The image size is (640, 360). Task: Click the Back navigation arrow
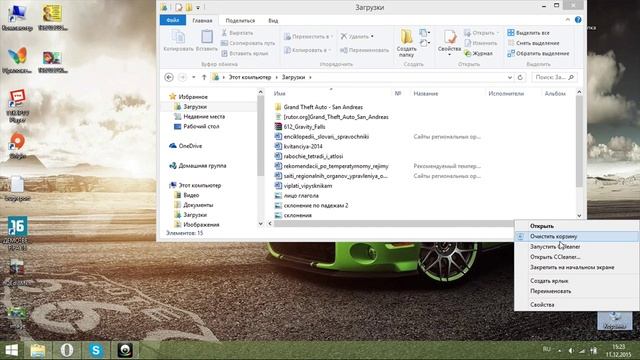coord(169,77)
